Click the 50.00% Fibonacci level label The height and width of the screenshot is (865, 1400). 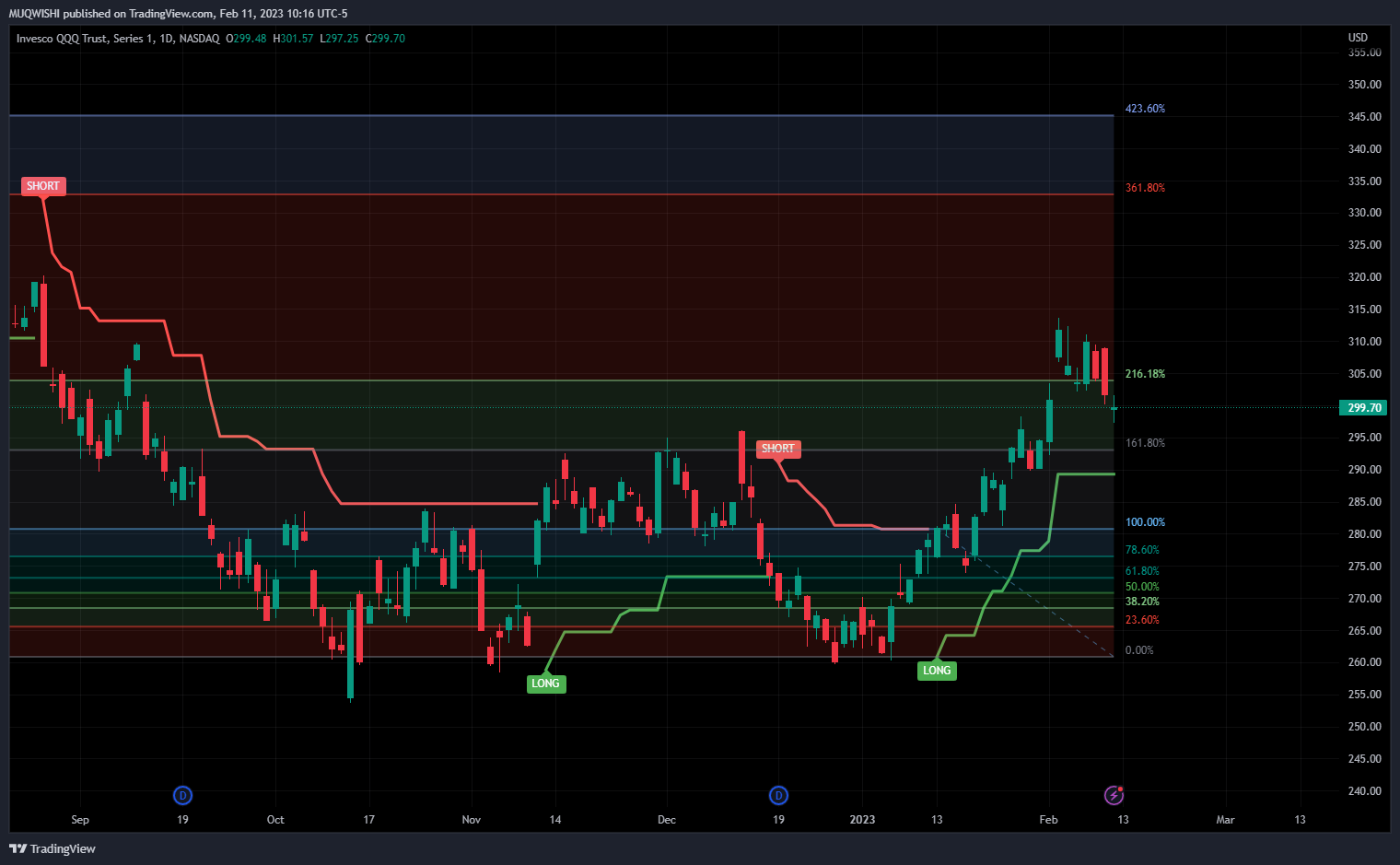point(1142,587)
